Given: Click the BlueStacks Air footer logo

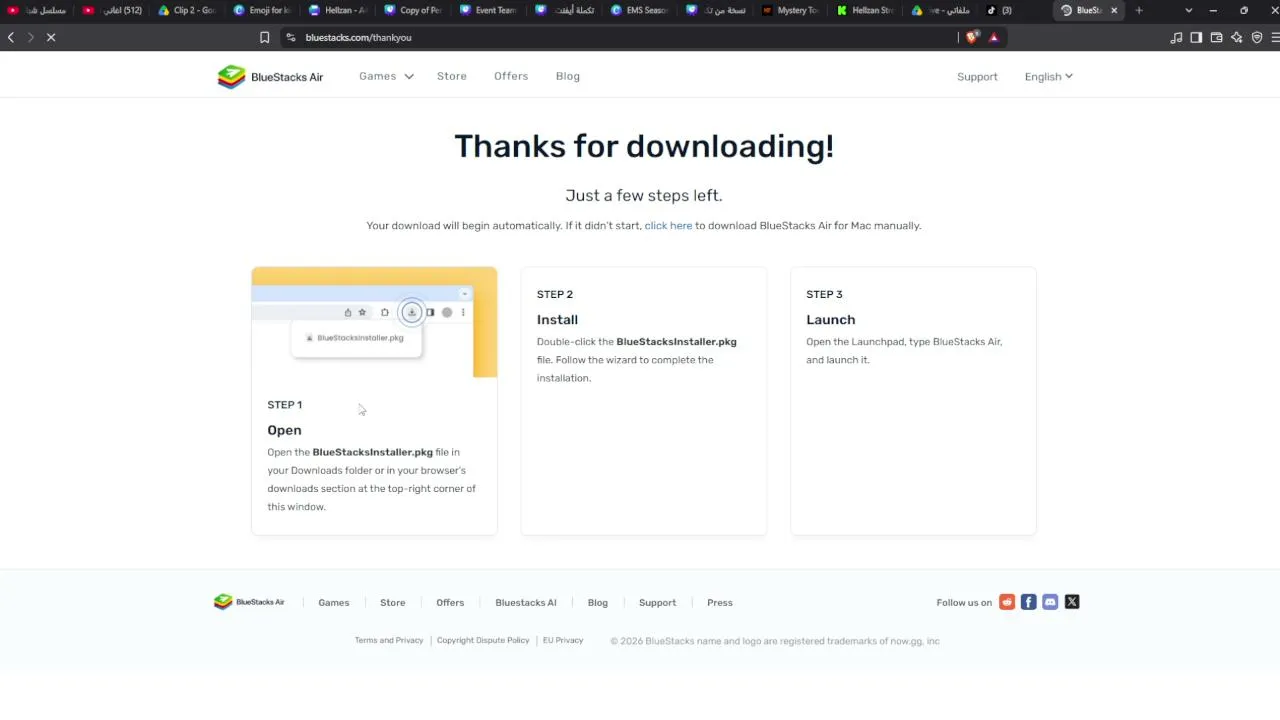Looking at the screenshot, I should (x=249, y=602).
